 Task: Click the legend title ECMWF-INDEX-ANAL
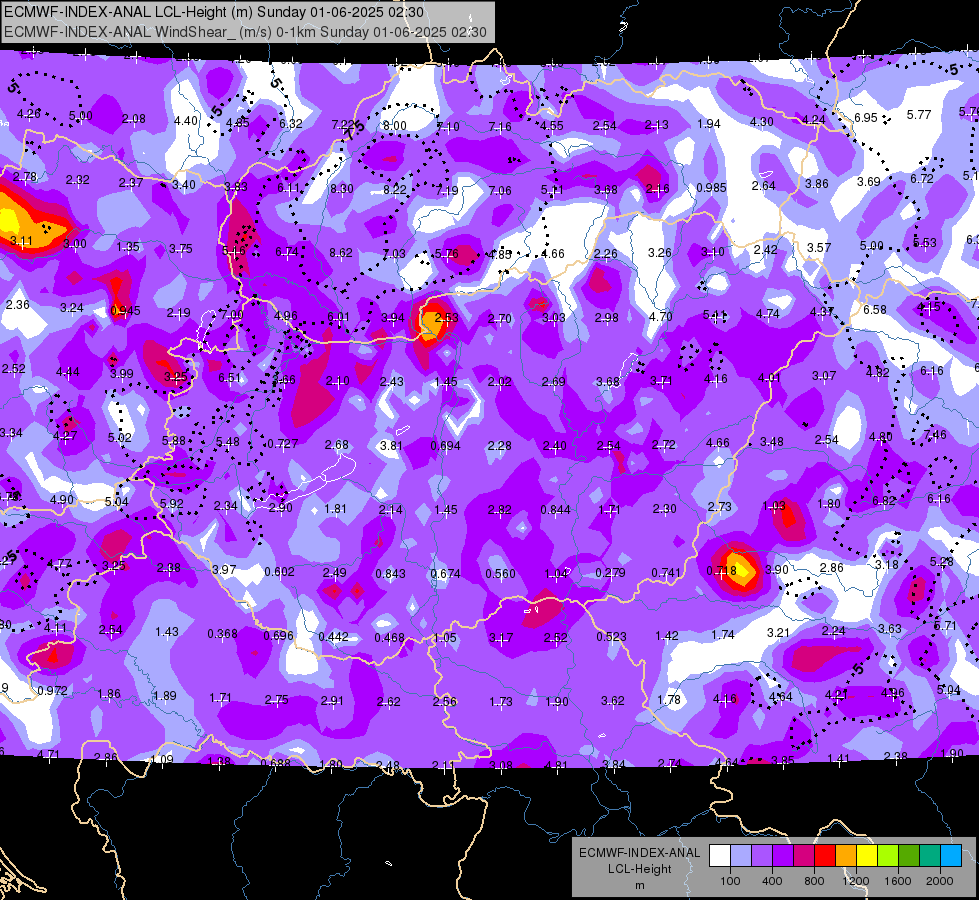coord(639,853)
